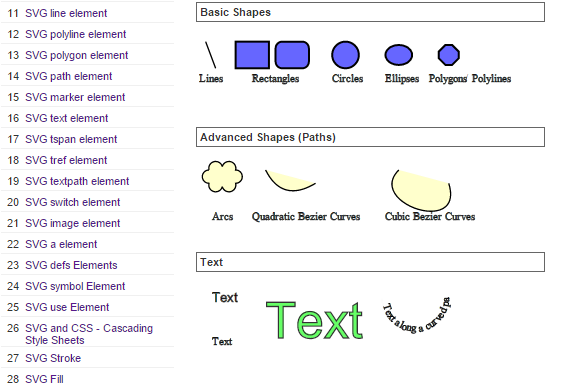
Task: Open SVG and CSS - Cascading Style Sheets
Action: point(89,334)
